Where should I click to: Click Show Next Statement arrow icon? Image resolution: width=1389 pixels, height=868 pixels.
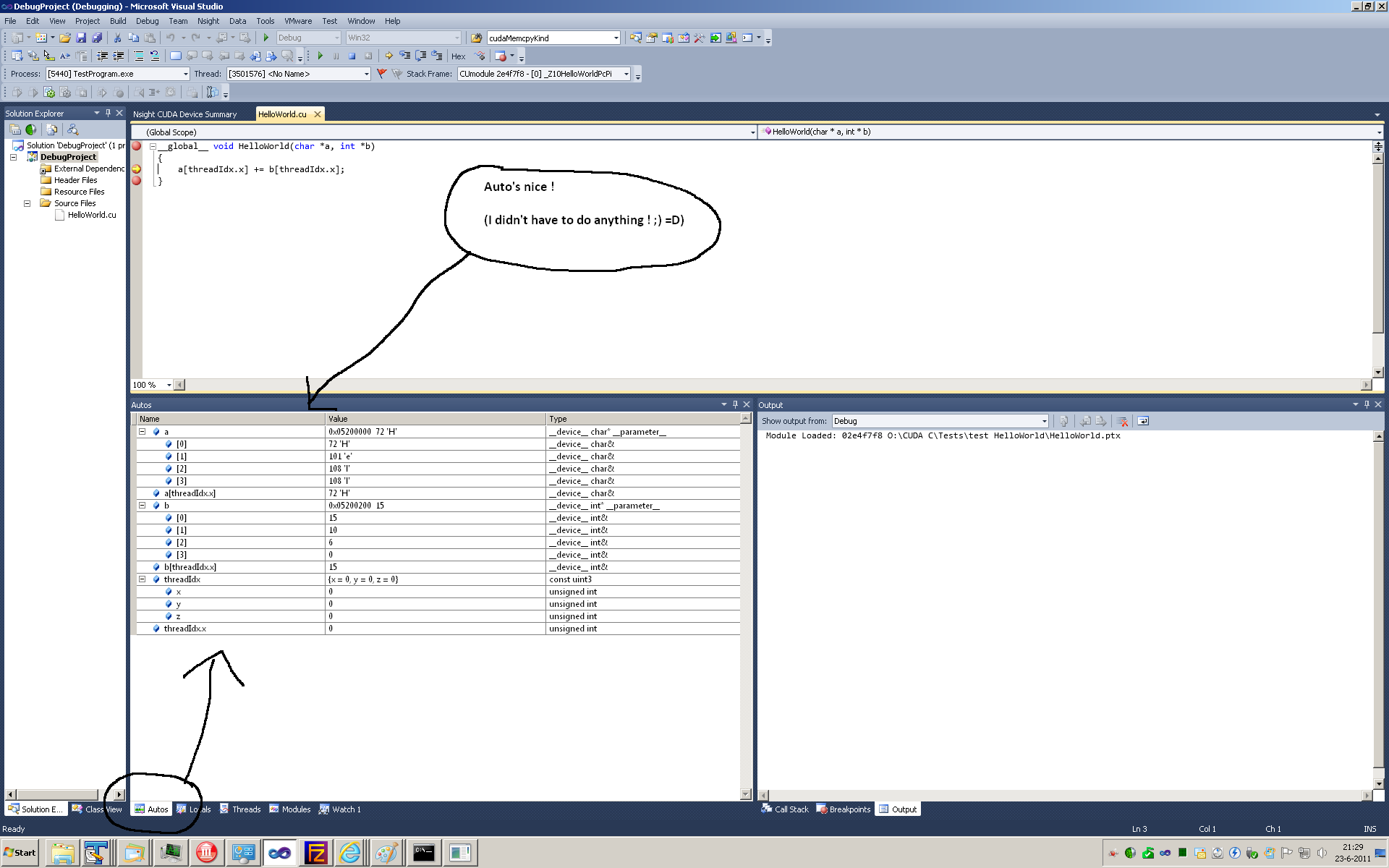pos(389,56)
